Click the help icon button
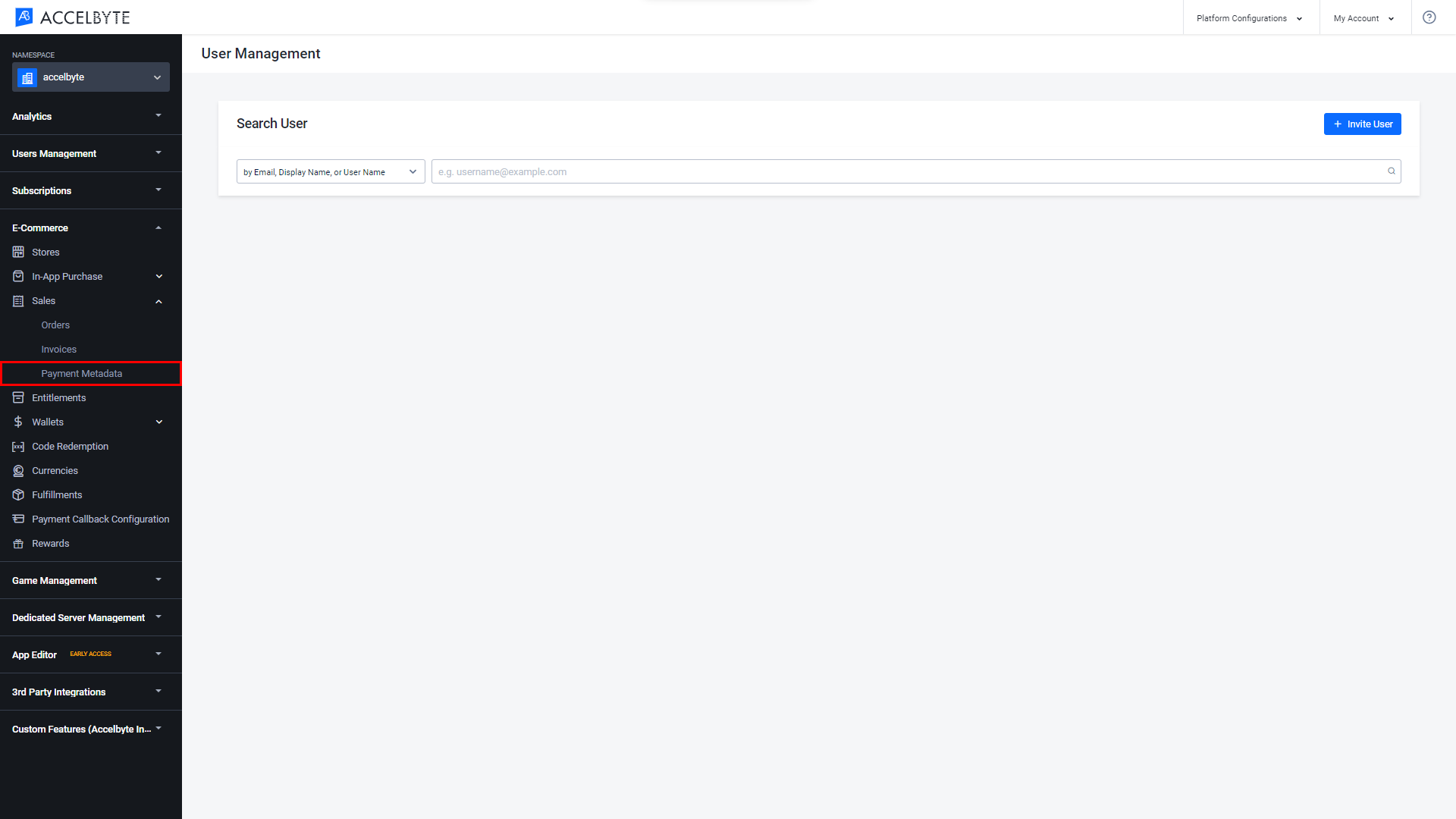 [1429, 17]
